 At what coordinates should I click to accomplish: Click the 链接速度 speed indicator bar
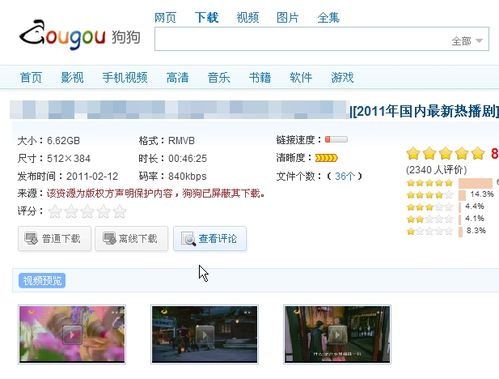click(x=336, y=139)
